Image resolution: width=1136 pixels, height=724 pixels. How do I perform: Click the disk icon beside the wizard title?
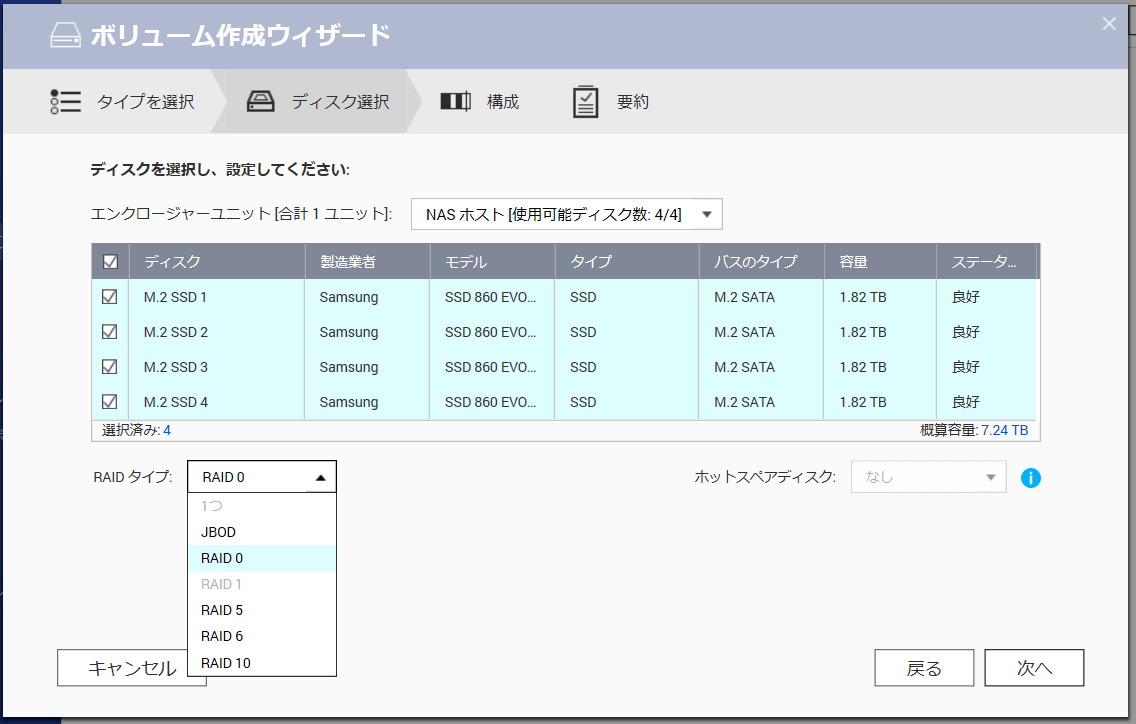[65, 36]
